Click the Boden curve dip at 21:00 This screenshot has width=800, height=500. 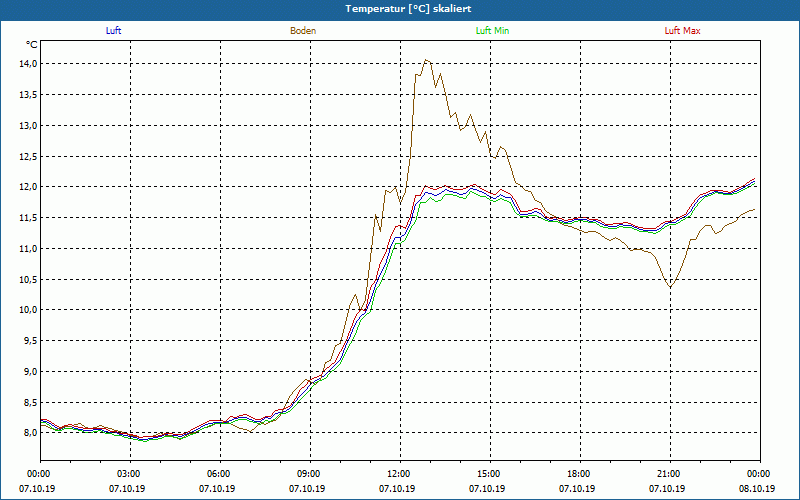(x=670, y=288)
